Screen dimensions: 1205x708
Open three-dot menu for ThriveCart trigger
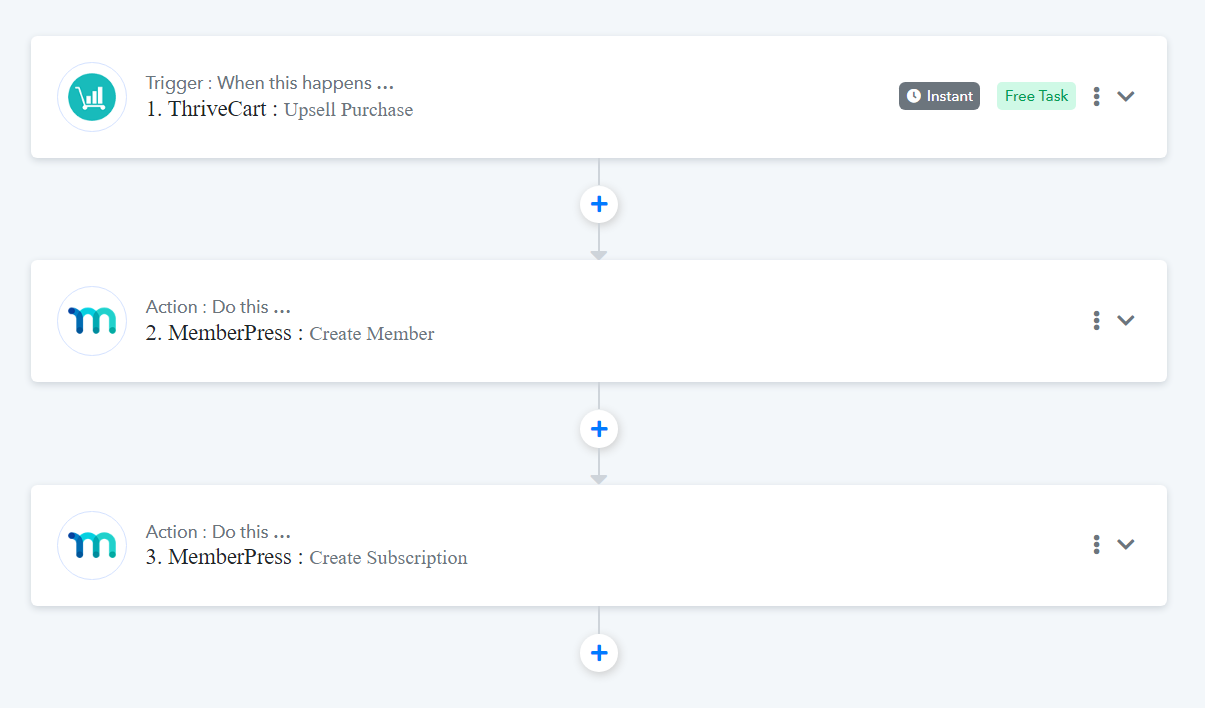[1097, 96]
